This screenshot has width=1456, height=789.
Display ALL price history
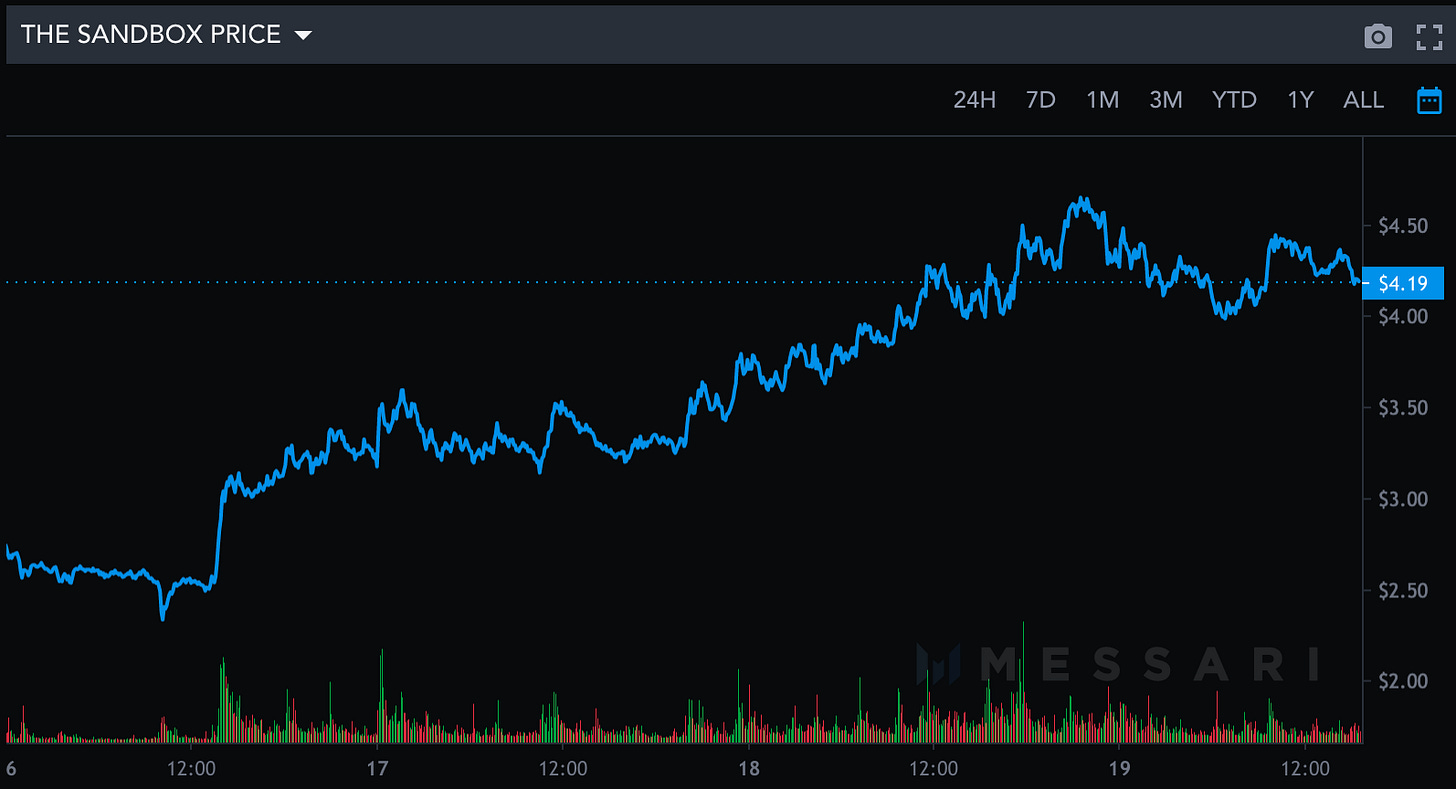(1363, 100)
